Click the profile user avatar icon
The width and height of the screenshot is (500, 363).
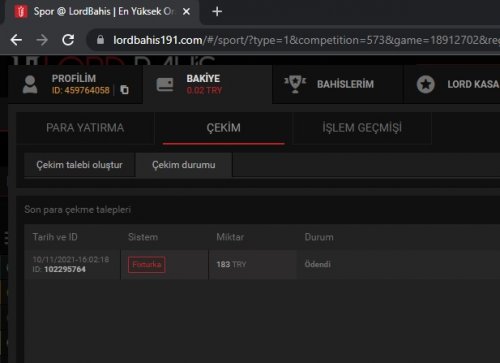point(30,84)
